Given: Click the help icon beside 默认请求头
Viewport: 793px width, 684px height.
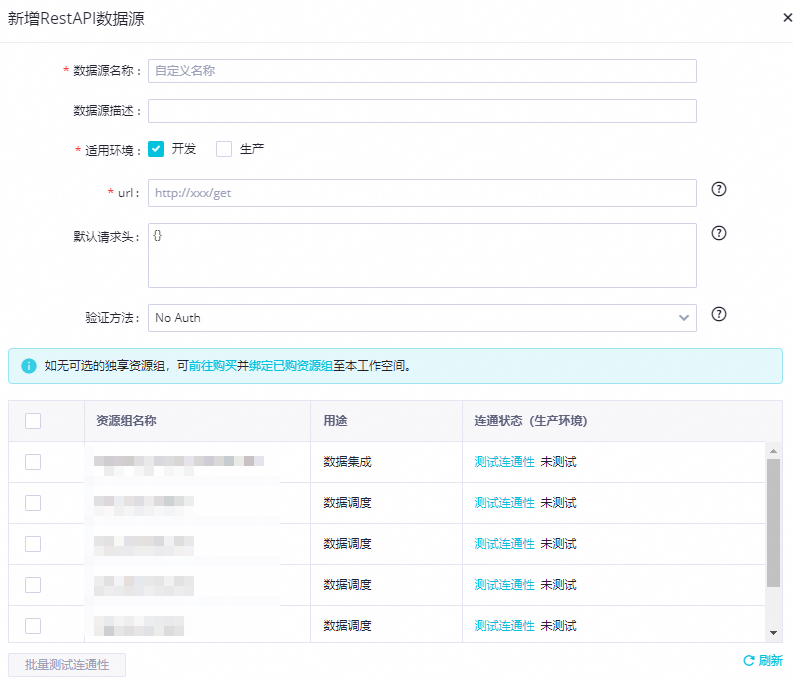Looking at the screenshot, I should point(719,233).
